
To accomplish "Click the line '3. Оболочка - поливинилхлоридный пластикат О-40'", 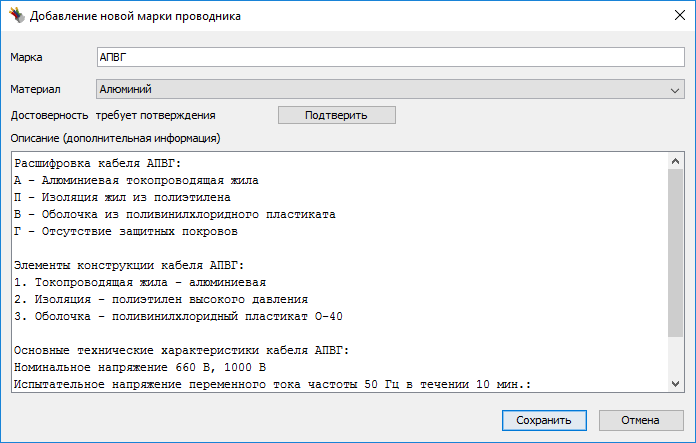I will click(178, 316).
